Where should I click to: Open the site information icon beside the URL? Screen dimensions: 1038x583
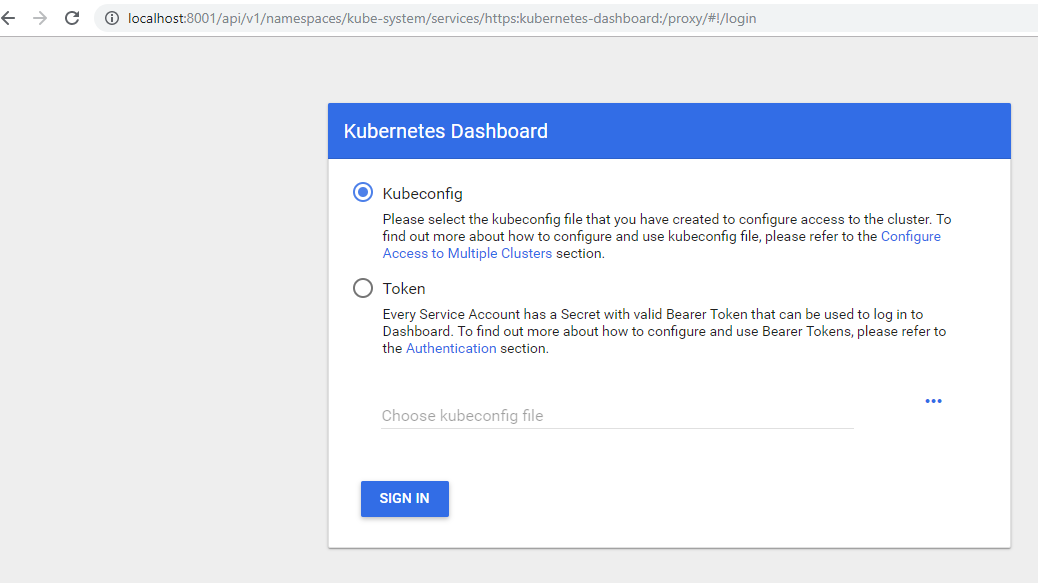112,19
